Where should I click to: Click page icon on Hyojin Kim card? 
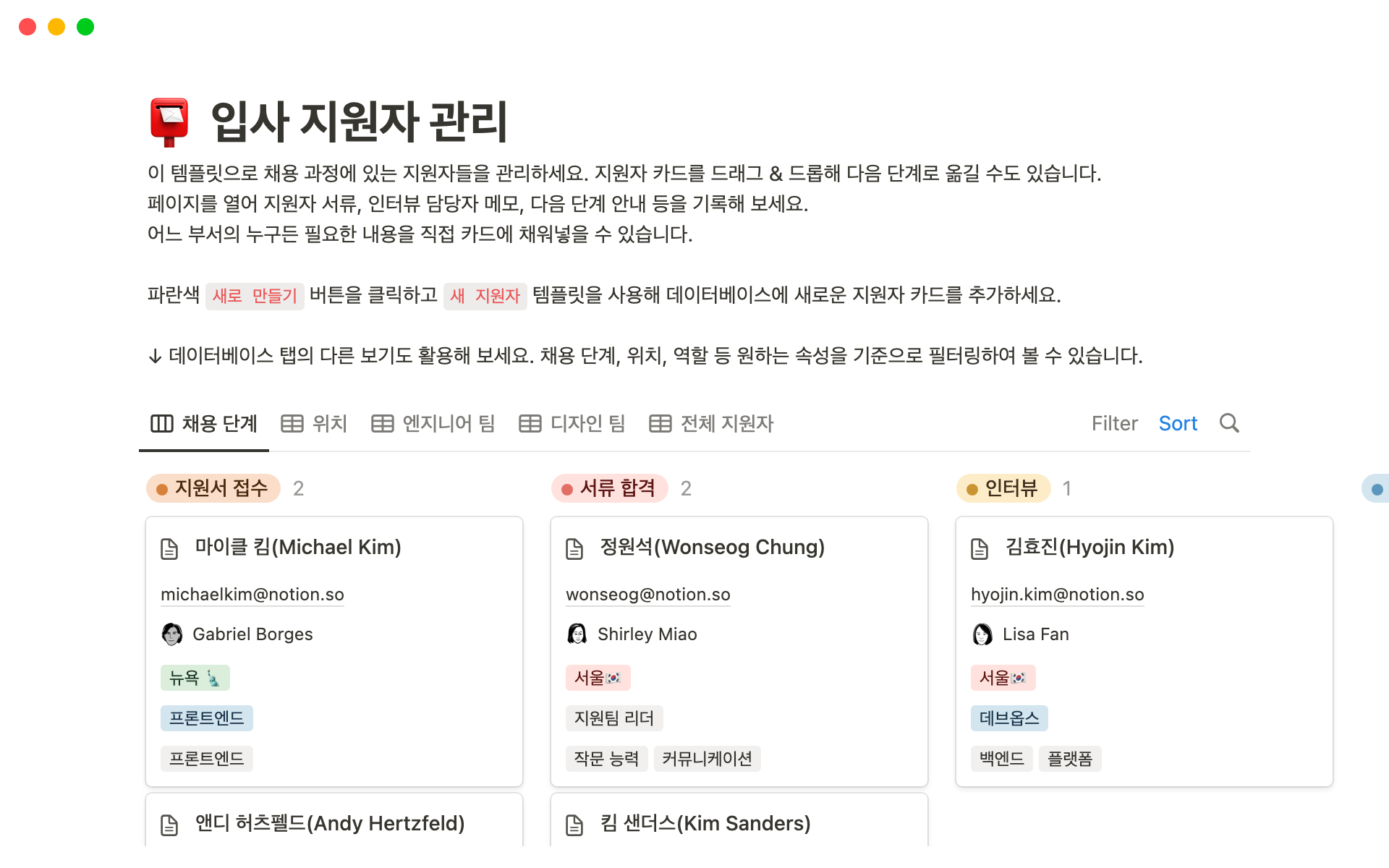click(x=980, y=548)
